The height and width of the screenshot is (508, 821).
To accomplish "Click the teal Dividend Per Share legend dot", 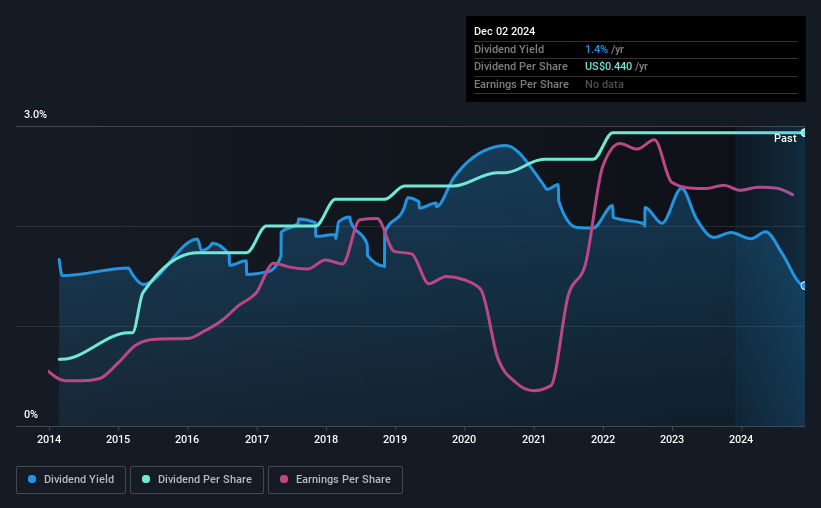I will [146, 479].
